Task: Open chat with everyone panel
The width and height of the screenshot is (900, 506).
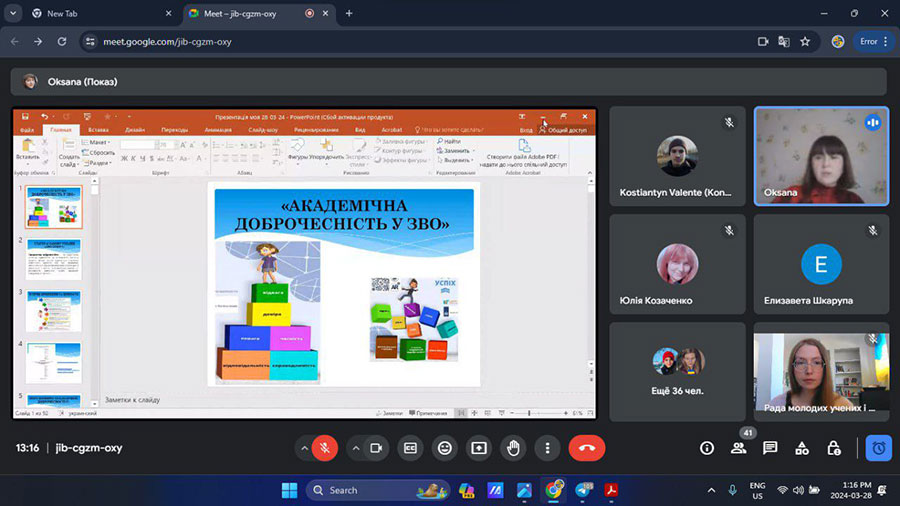Action: [770, 448]
